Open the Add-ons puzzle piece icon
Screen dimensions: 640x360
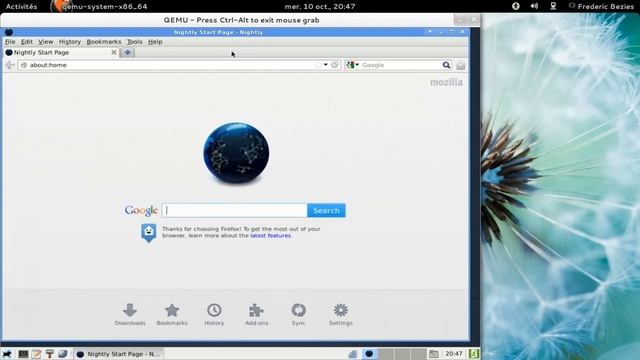tap(256, 310)
